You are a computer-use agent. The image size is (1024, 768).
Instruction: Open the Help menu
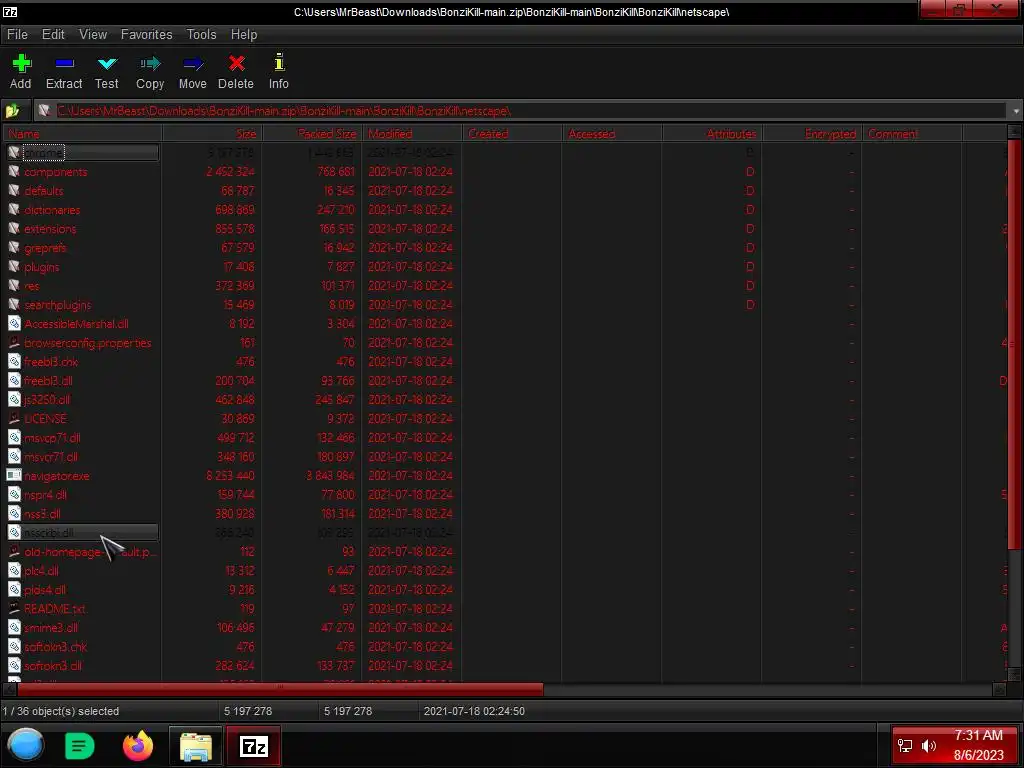[x=244, y=35]
